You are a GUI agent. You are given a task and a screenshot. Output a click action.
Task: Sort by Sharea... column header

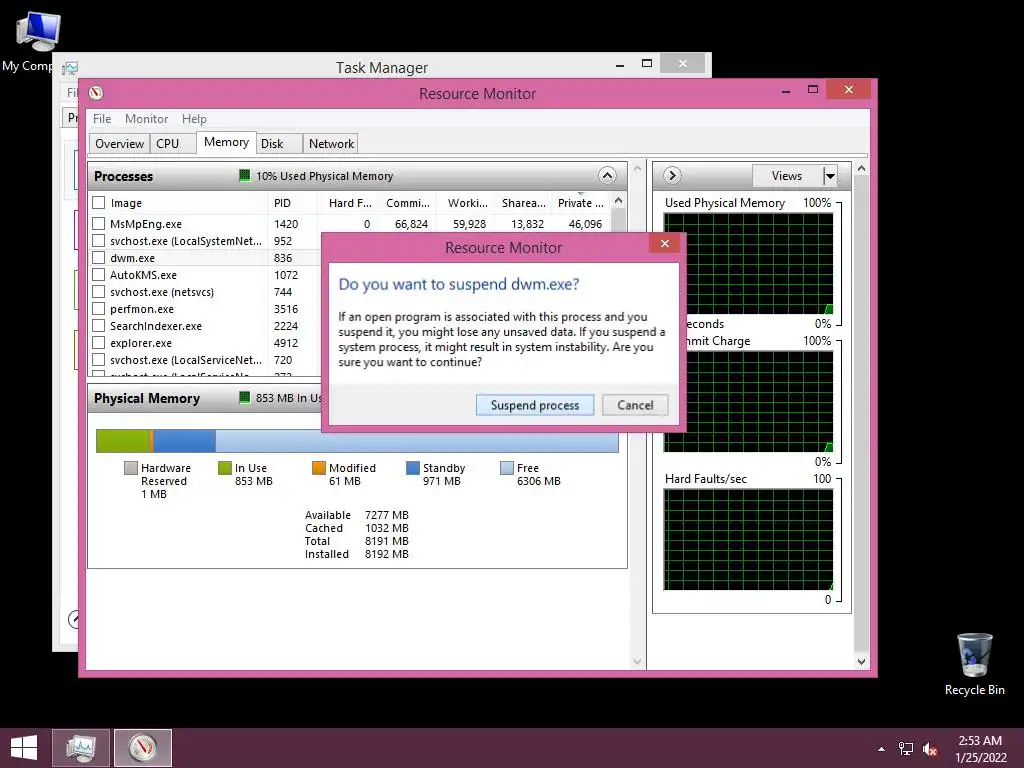pyautogui.click(x=523, y=203)
